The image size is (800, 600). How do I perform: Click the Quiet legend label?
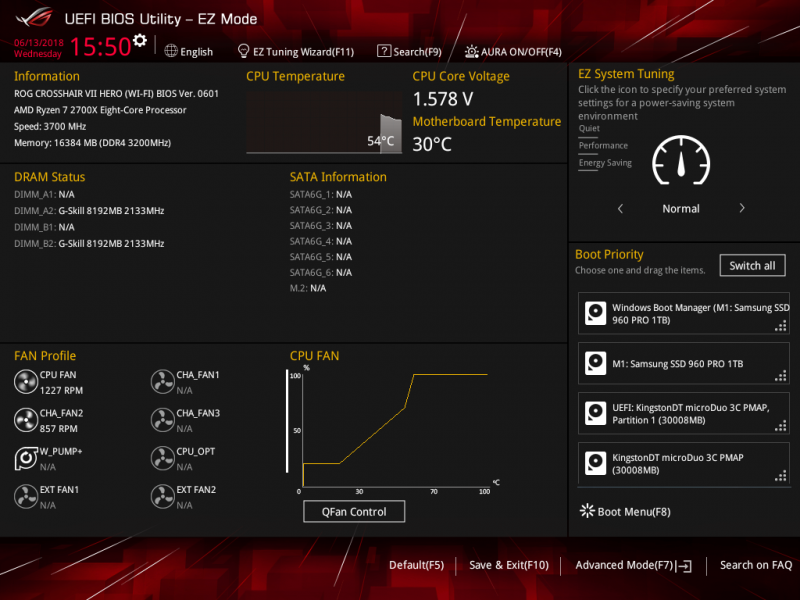[589, 129]
